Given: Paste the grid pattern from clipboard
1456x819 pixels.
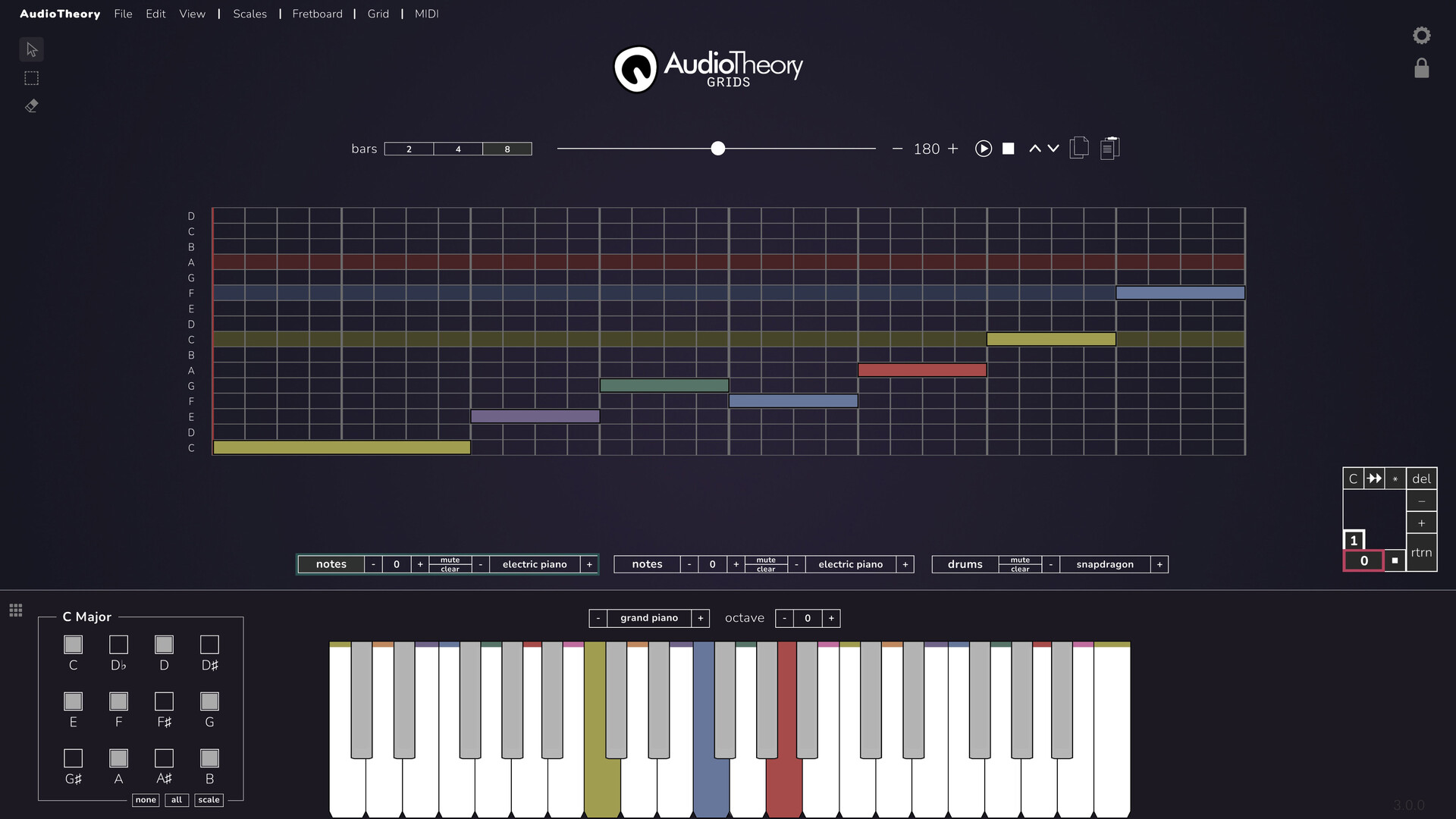Looking at the screenshot, I should pos(1109,148).
